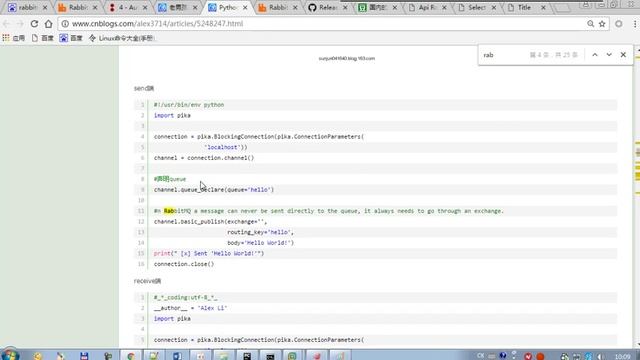Open the green square icon app in taskbar
640x360 pixels.
[292, 356]
